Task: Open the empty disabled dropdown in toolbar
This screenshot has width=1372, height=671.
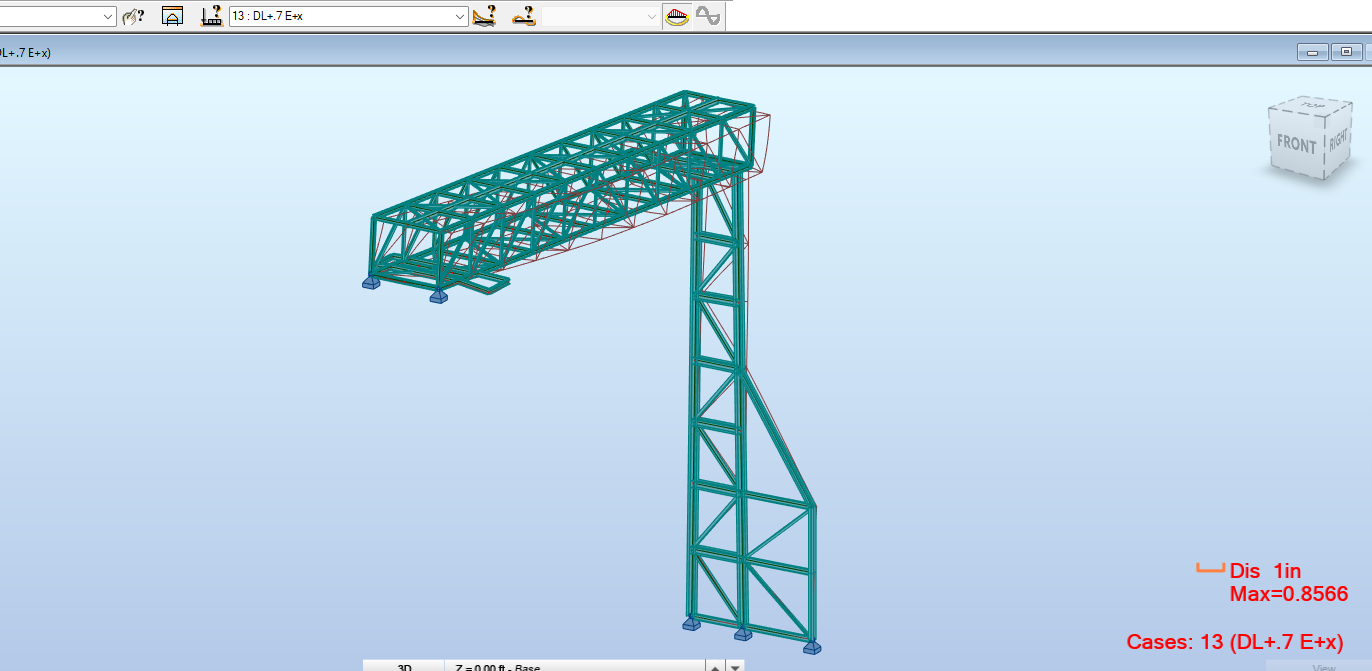Action: (x=601, y=16)
